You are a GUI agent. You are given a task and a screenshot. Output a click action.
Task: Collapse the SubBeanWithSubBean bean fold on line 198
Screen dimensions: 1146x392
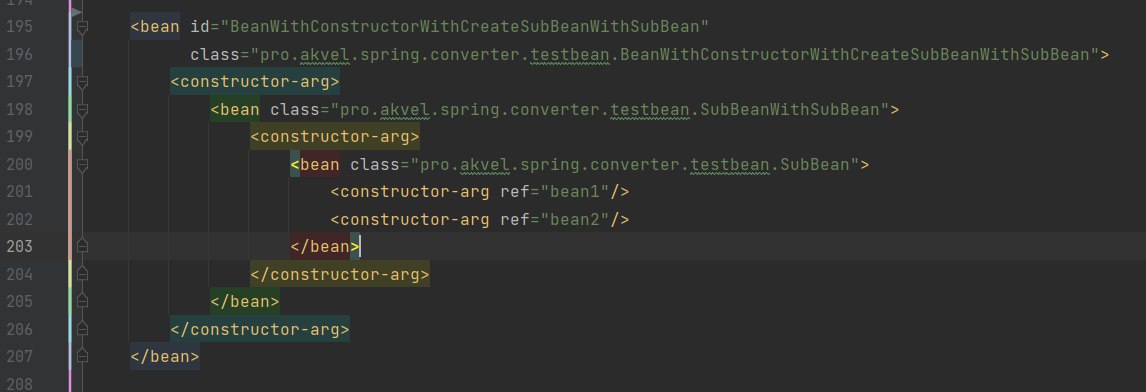click(82, 110)
